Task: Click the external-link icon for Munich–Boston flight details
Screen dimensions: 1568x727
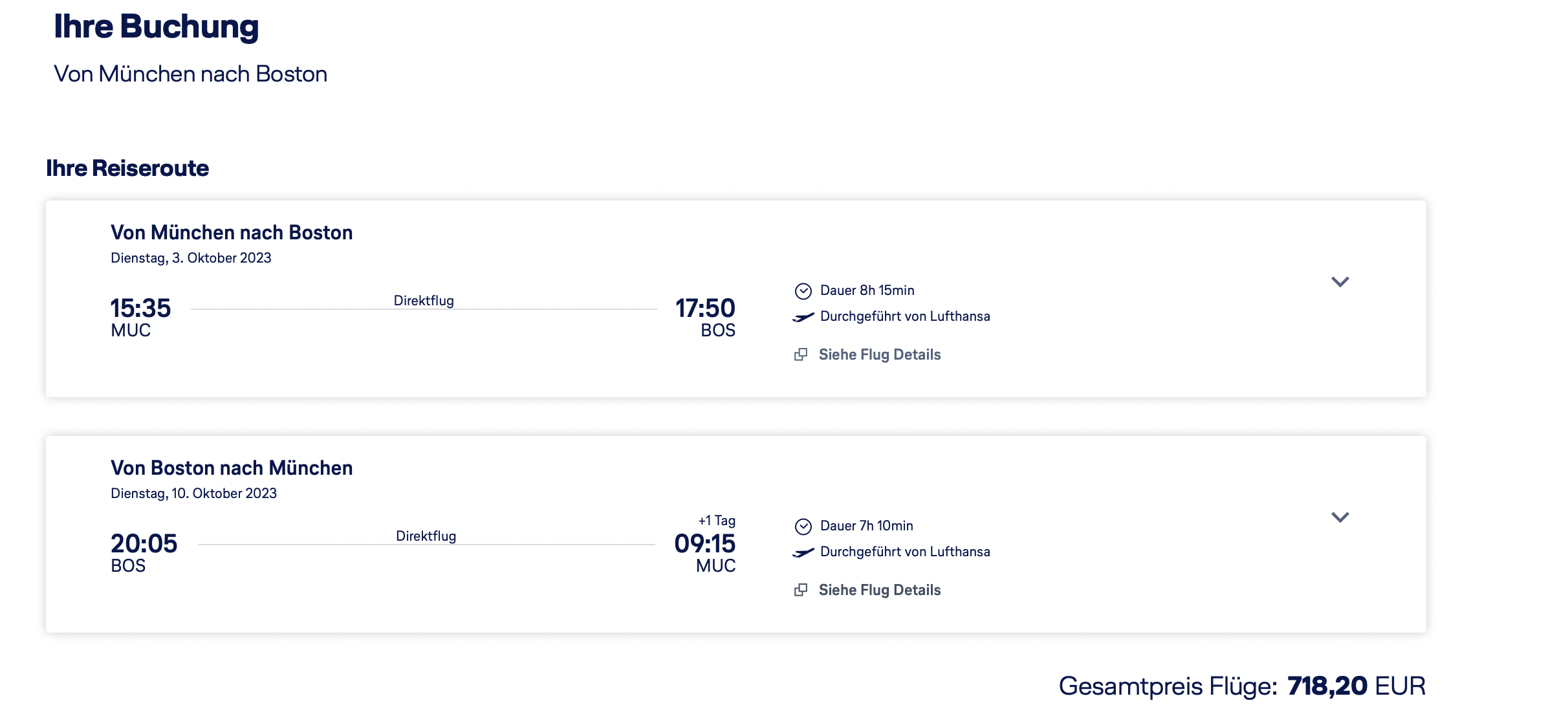Action: pos(801,354)
